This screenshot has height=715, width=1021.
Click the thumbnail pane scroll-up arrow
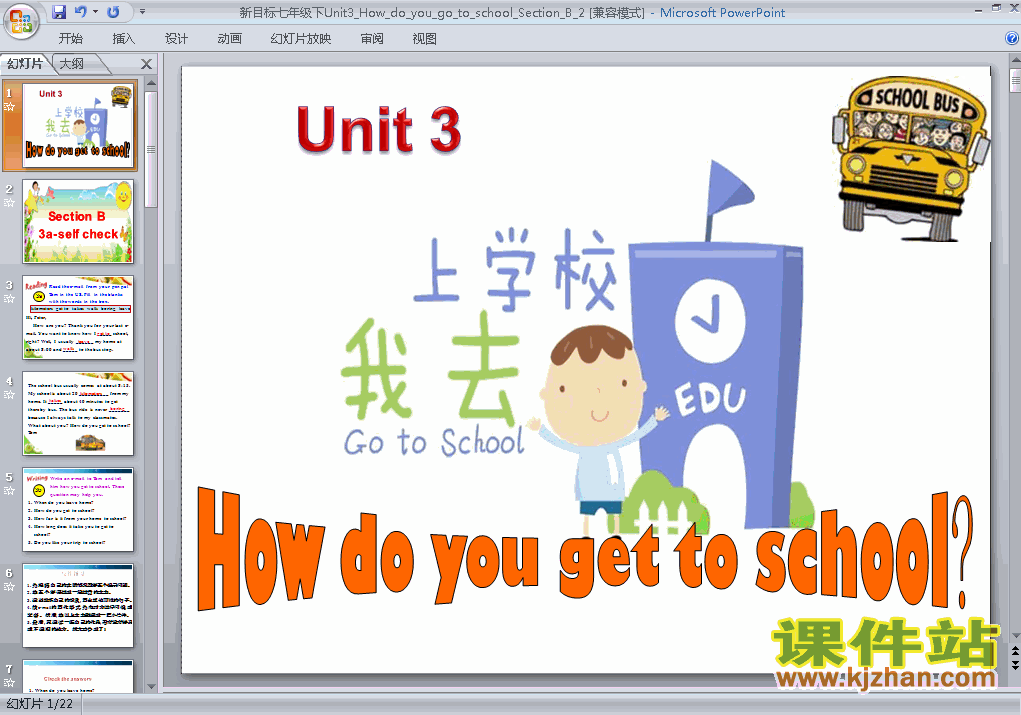[x=151, y=83]
